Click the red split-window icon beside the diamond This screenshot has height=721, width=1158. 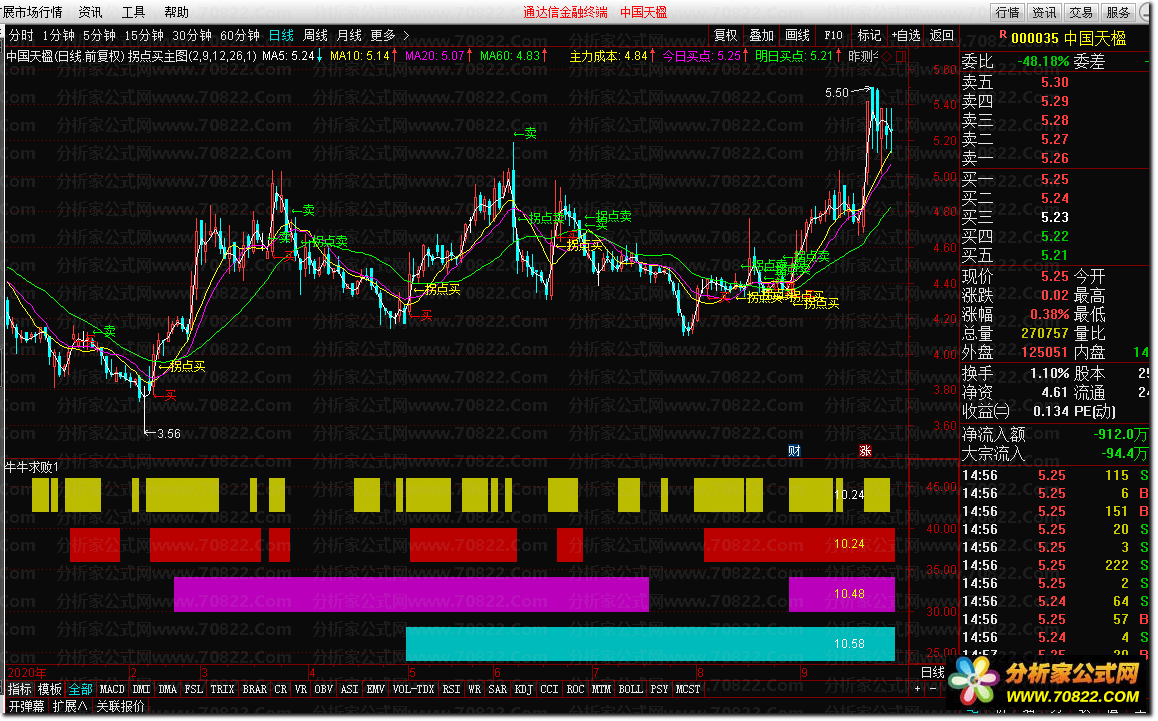click(900, 55)
